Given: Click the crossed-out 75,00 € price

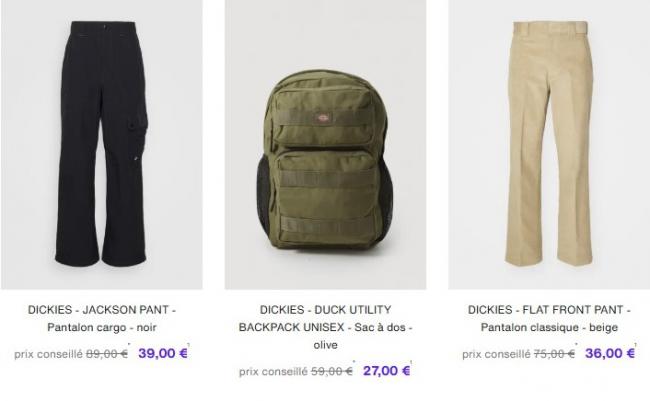Looking at the screenshot, I should (x=554, y=354).
